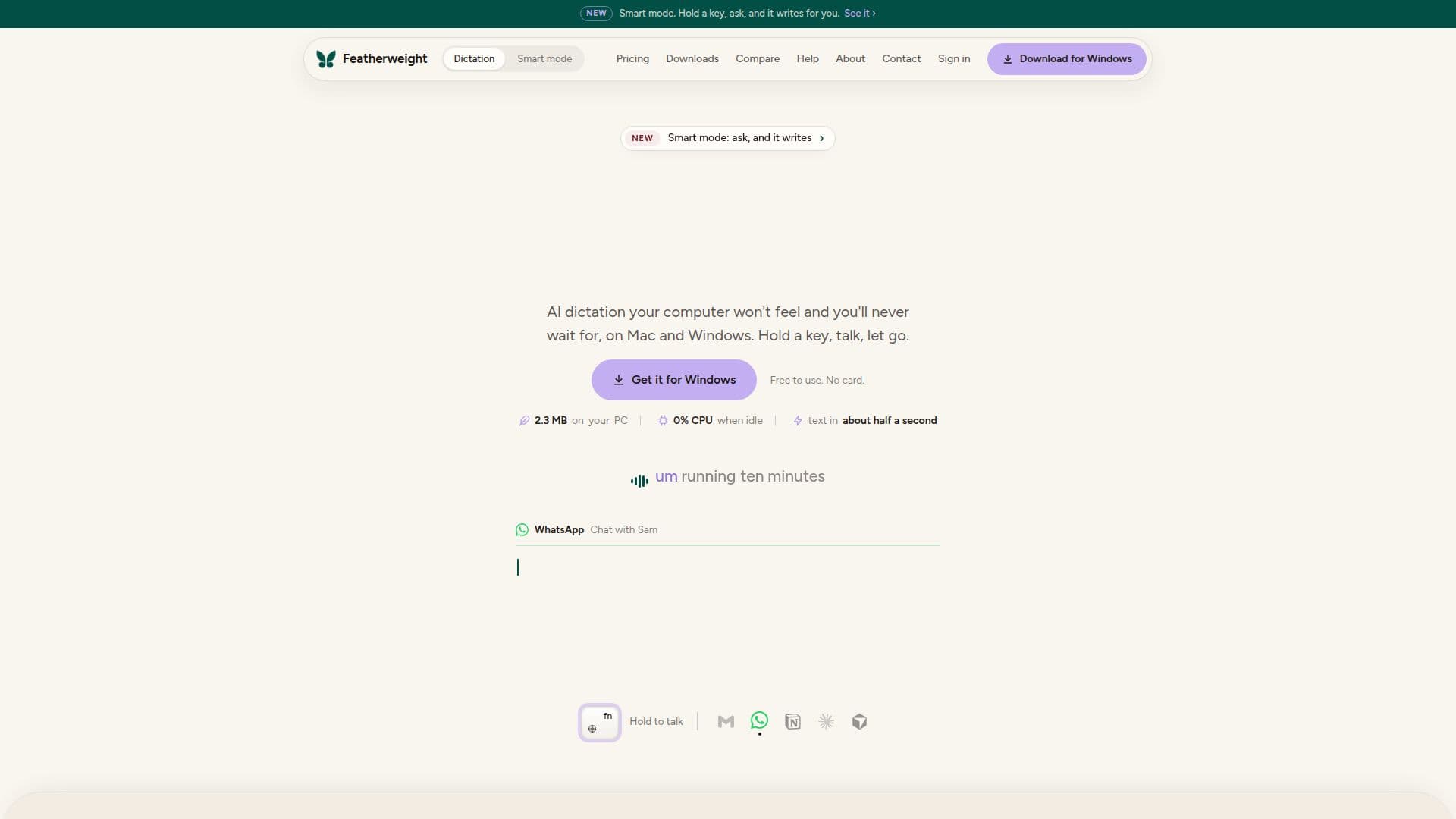This screenshot has width=1456, height=819.
Task: Select the Claude starburst app icon
Action: 827,722
